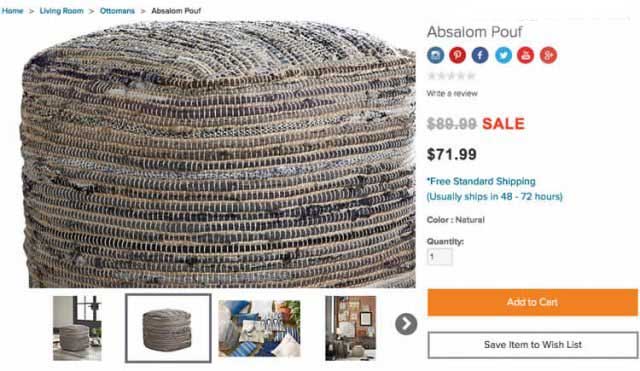View the fourth wall-decor thumbnail
The width and height of the screenshot is (640, 371).
(x=351, y=328)
